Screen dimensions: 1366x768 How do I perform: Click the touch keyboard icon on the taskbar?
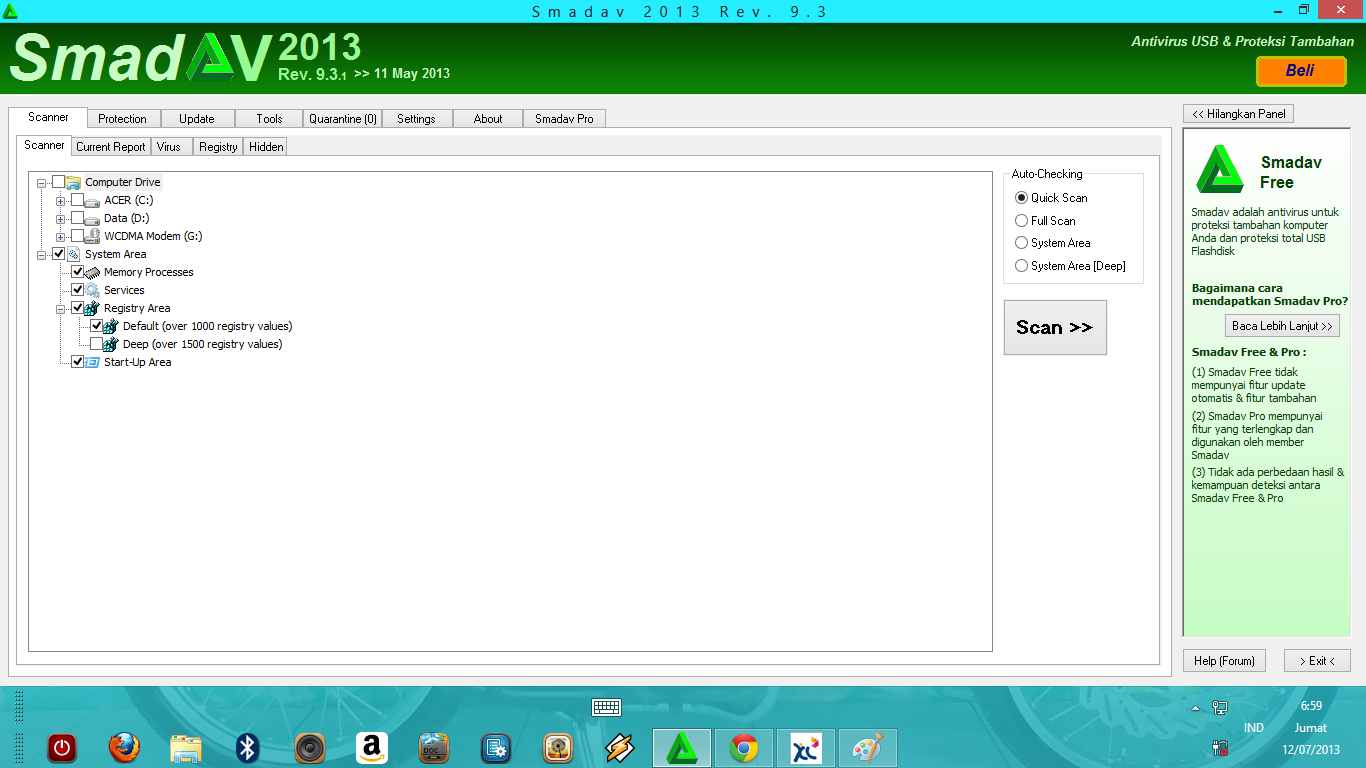pyautogui.click(x=606, y=707)
